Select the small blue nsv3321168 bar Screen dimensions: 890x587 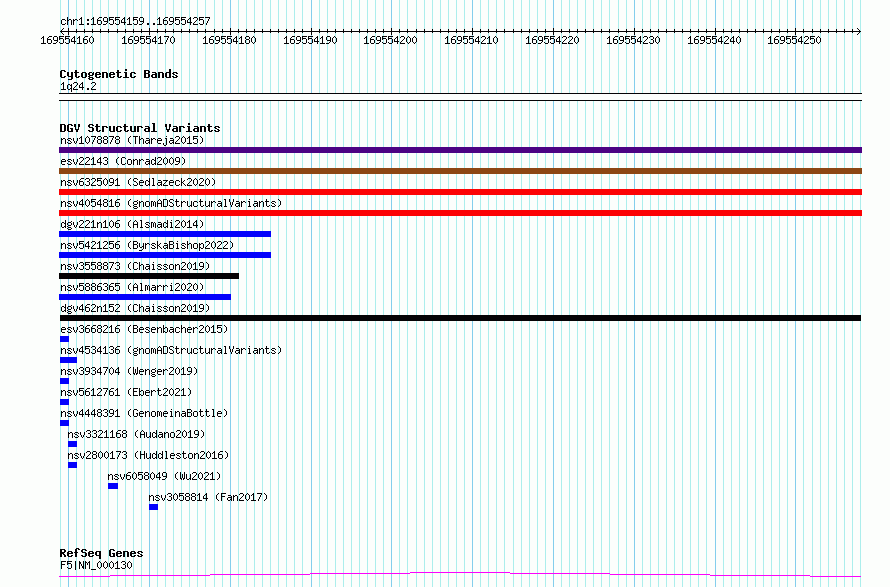tap(72, 444)
